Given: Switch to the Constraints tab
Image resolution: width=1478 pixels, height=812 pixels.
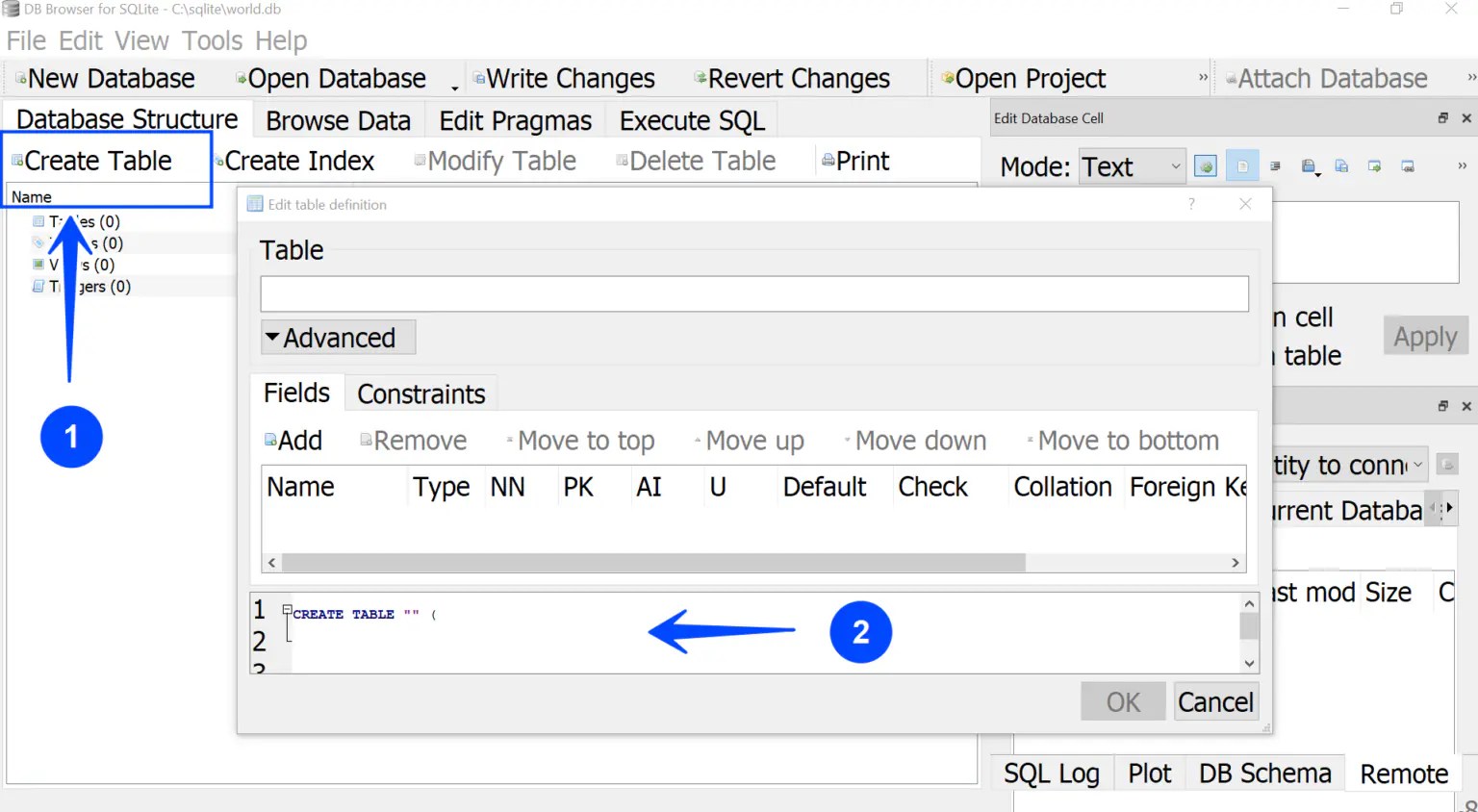Looking at the screenshot, I should click(x=420, y=393).
